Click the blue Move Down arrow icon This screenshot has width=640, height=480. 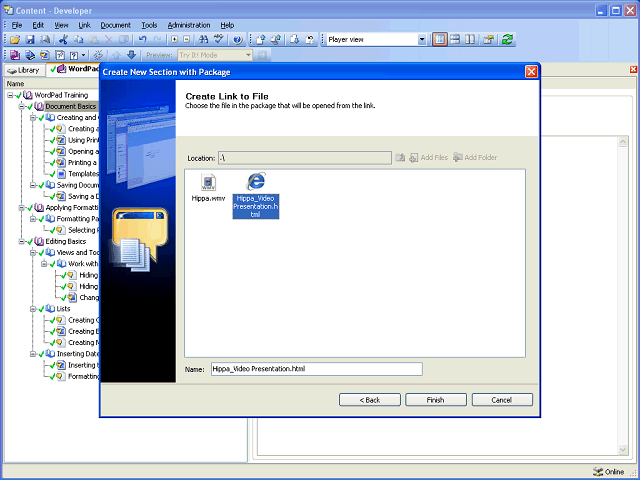(131, 55)
